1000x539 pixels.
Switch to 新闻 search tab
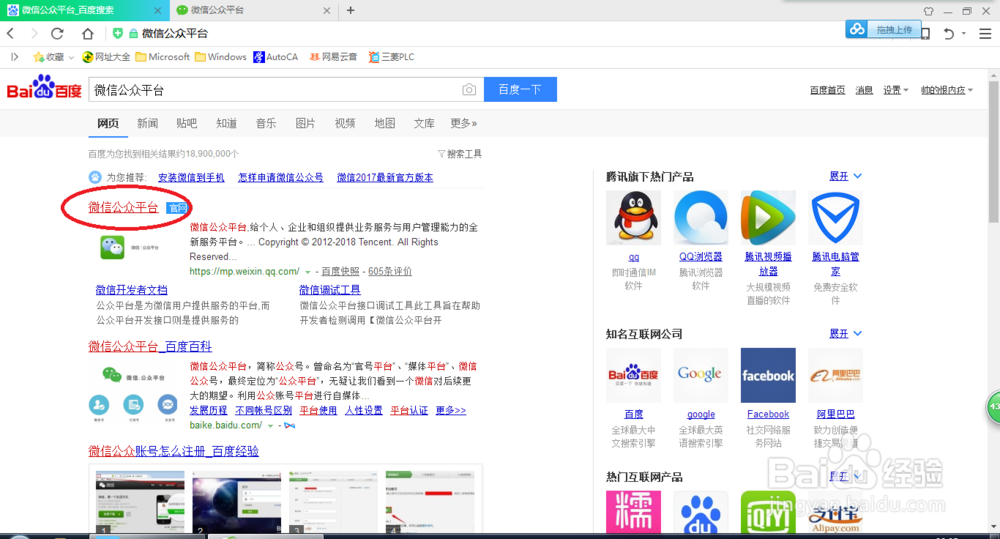147,123
